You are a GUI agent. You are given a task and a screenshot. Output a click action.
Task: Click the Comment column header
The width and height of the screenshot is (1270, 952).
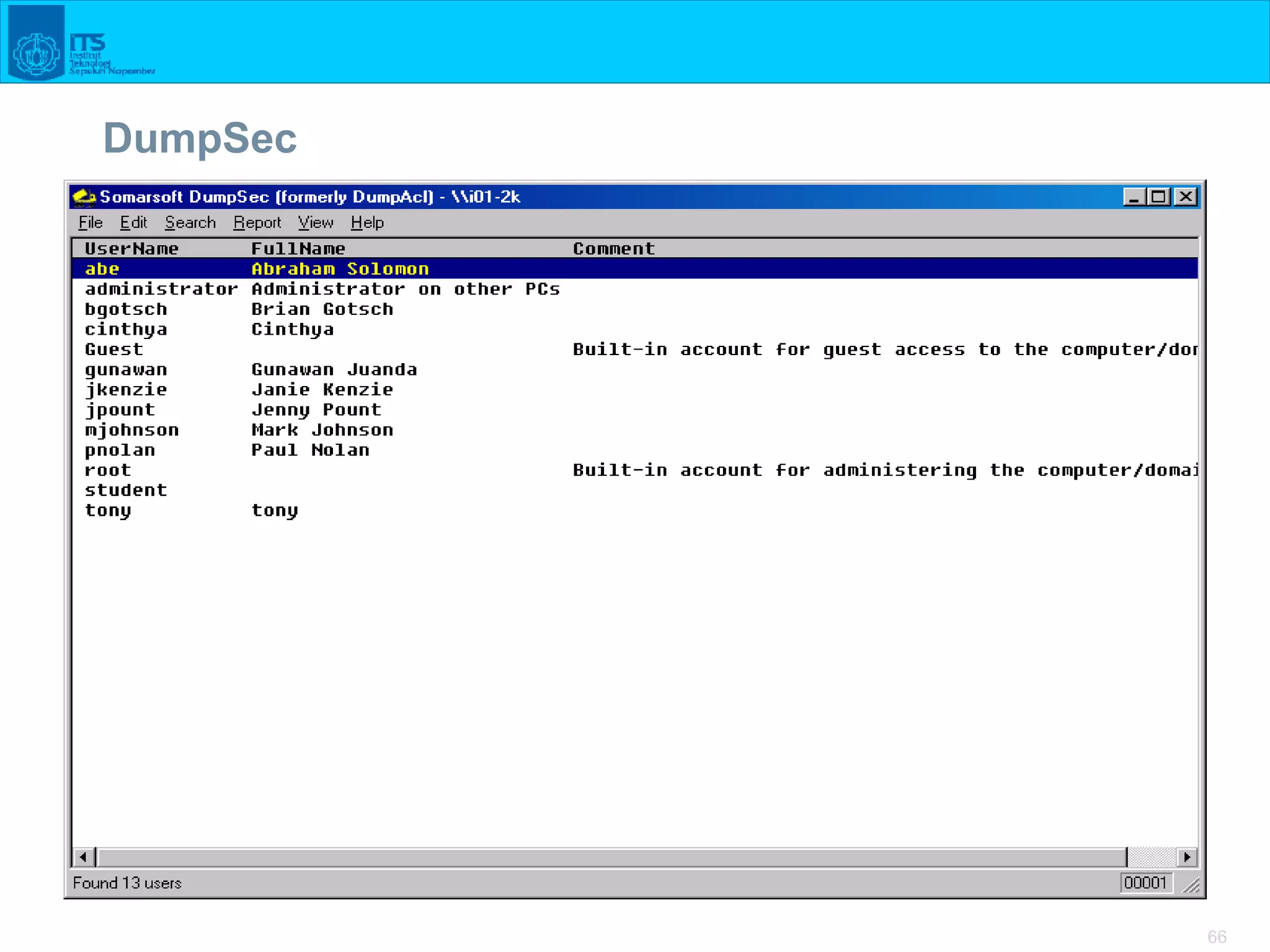[614, 249]
